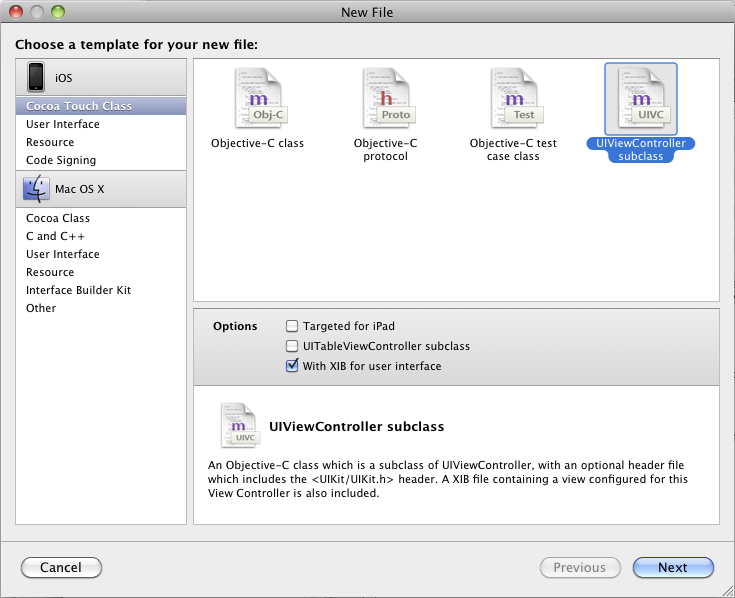Click the 'Objective-C class' label text

point(257,143)
